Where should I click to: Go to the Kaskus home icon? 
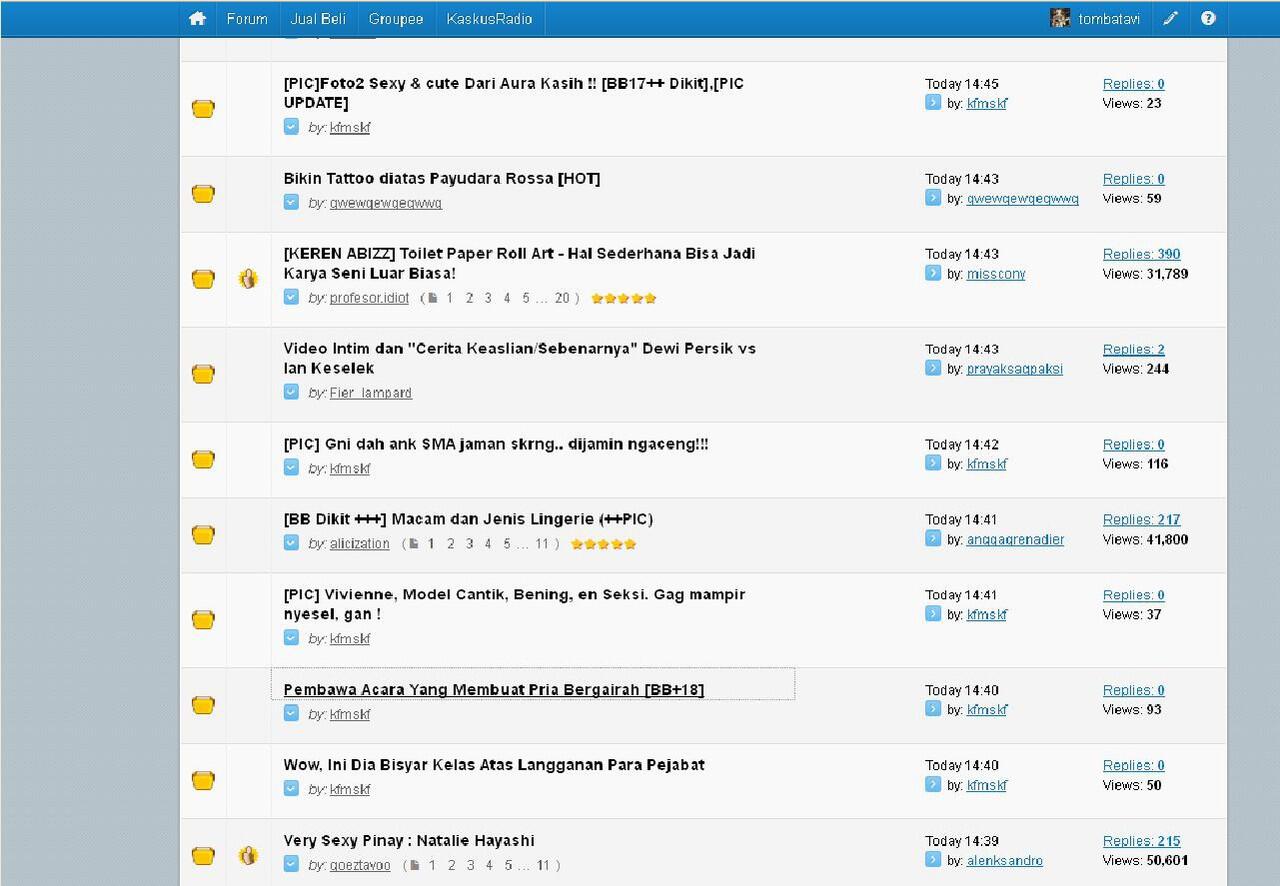point(197,18)
